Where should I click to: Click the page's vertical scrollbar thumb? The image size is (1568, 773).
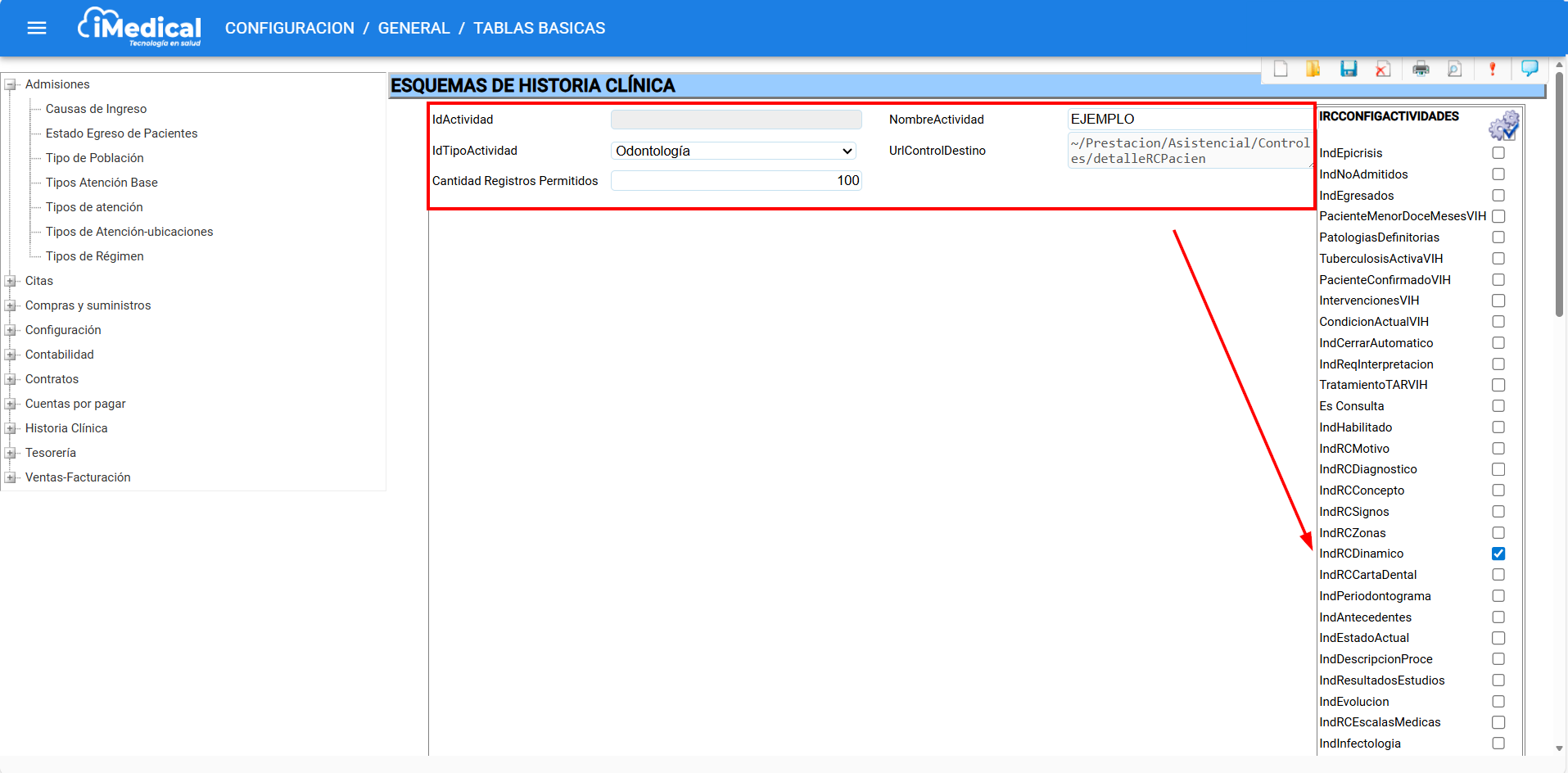[x=1559, y=197]
